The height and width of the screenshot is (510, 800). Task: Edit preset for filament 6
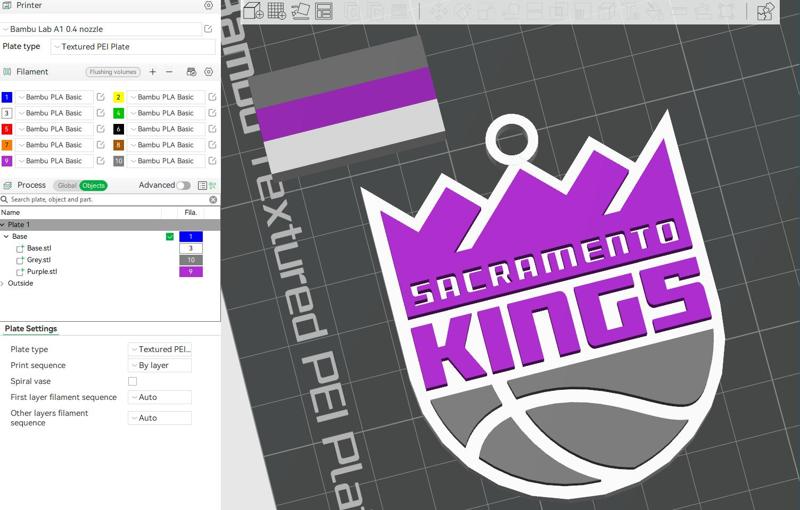212,129
